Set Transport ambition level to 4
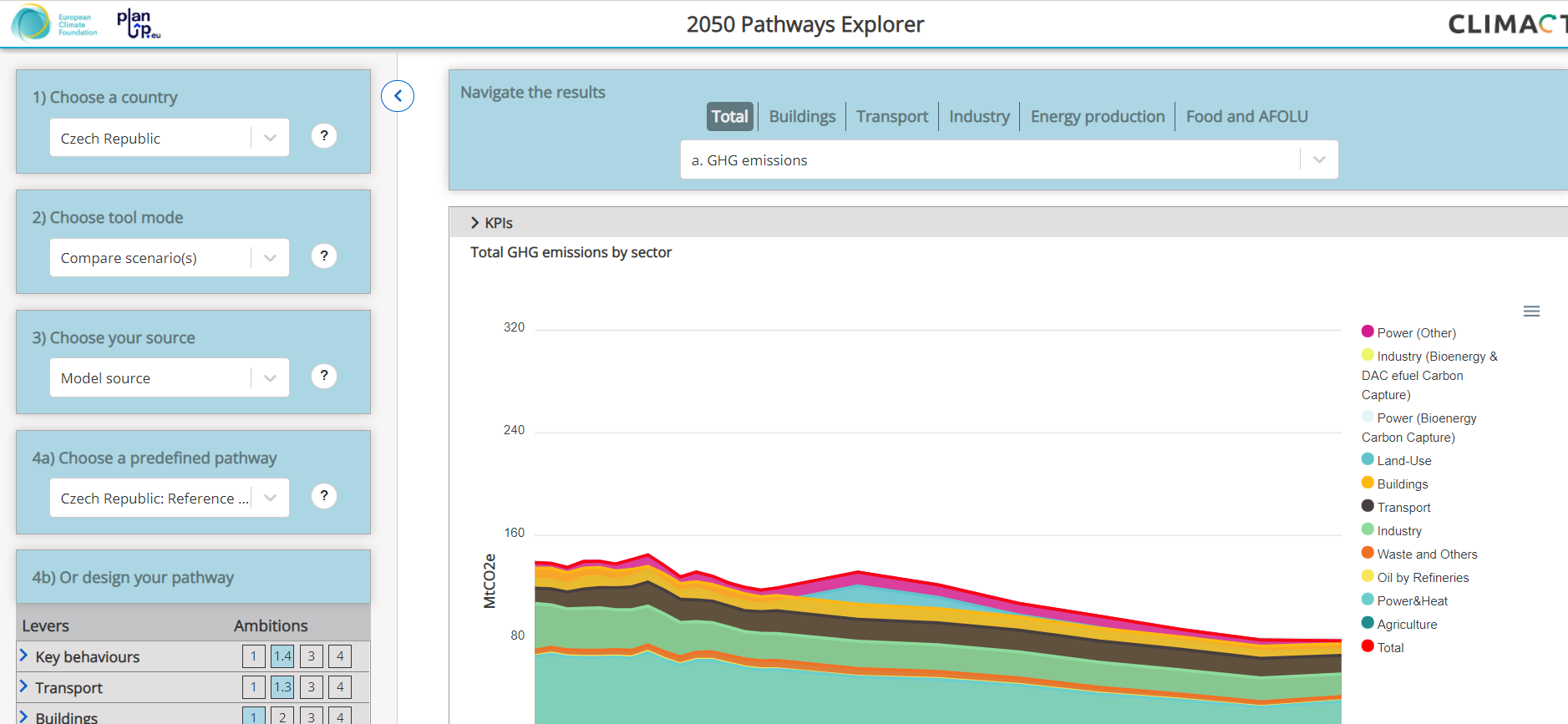Screen dimensions: 1568x724 339,687
